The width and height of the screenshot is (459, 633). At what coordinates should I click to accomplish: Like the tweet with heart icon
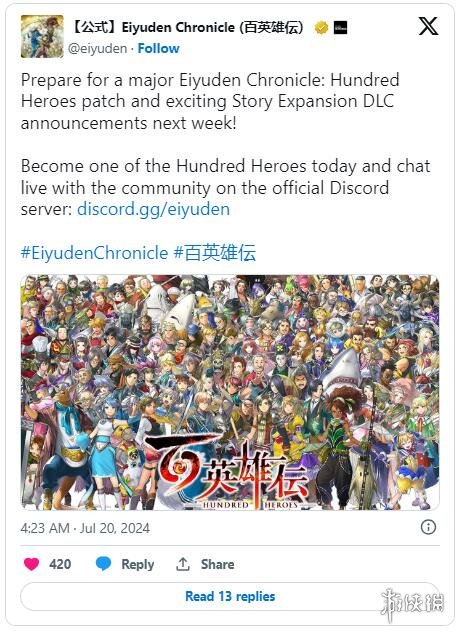click(31, 564)
